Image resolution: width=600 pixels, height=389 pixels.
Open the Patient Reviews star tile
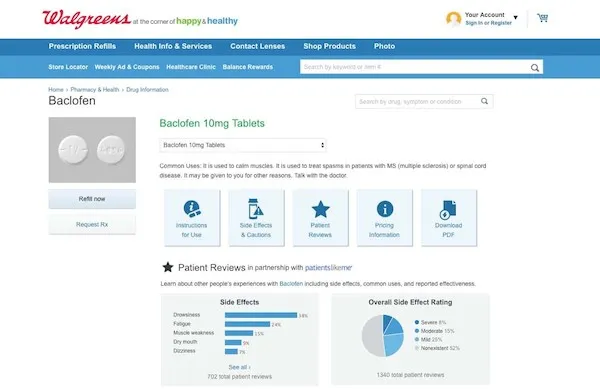tap(320, 218)
